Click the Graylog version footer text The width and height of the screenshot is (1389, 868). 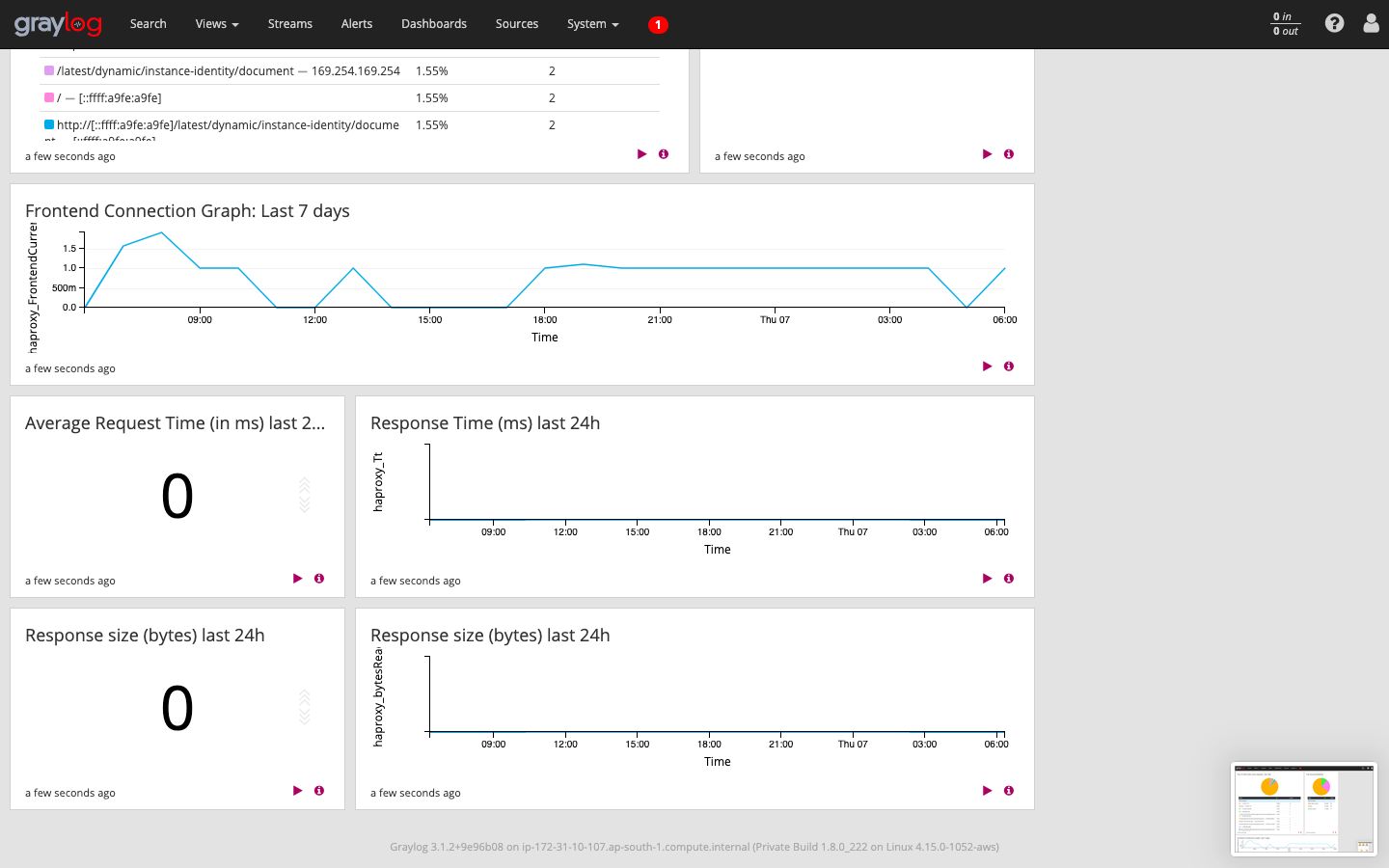694,847
